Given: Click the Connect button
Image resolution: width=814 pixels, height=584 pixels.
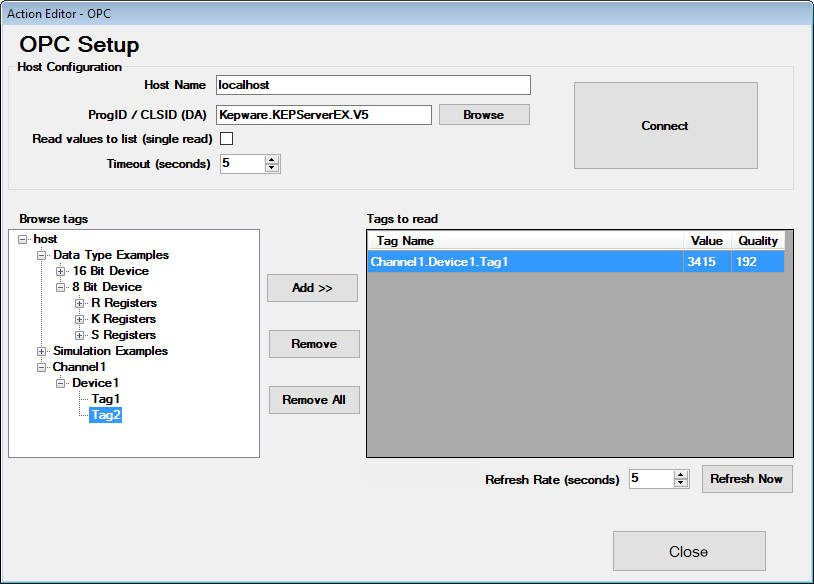Looking at the screenshot, I should (x=665, y=126).
